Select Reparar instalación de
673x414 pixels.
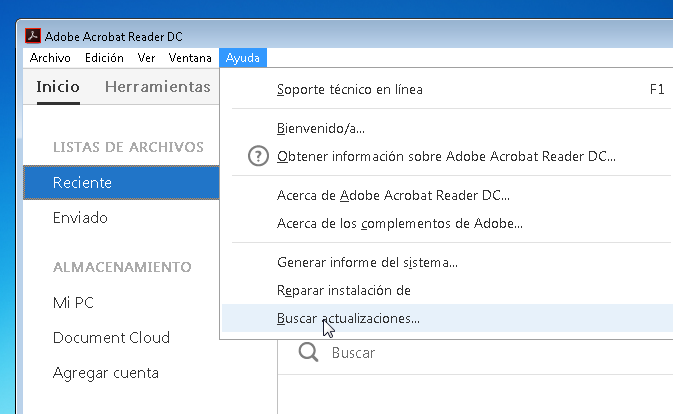coord(343,290)
